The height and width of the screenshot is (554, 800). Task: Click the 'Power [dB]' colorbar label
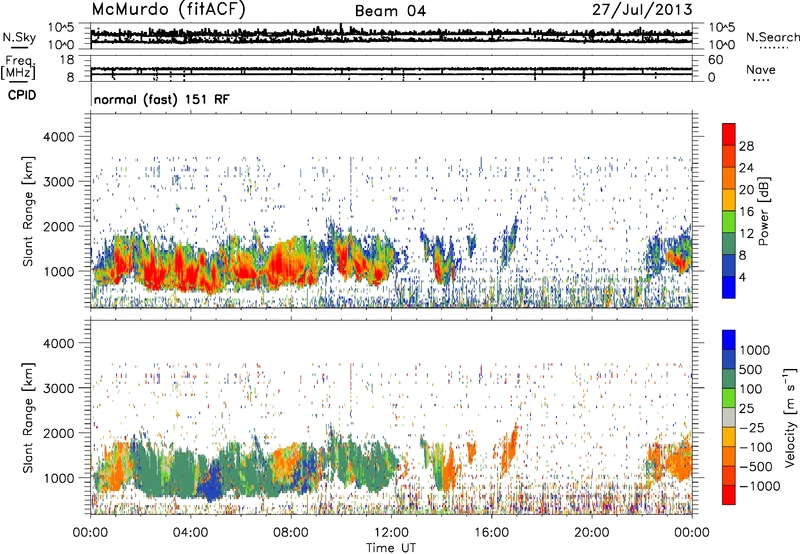[x=763, y=211]
